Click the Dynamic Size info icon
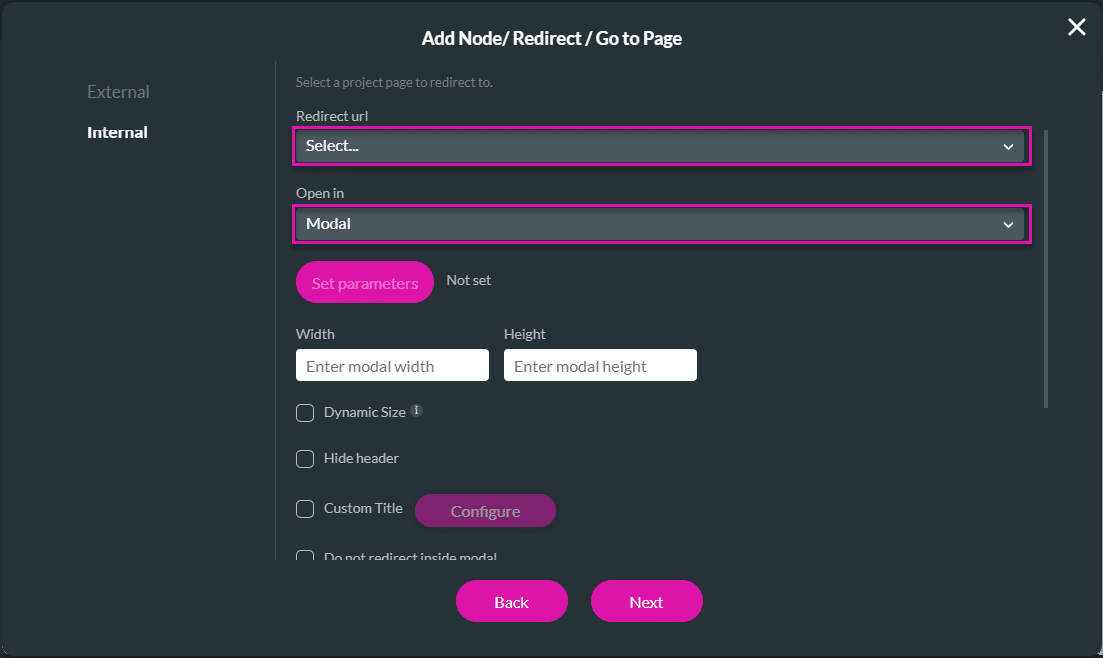Viewport: 1103px width, 658px height. 416,410
